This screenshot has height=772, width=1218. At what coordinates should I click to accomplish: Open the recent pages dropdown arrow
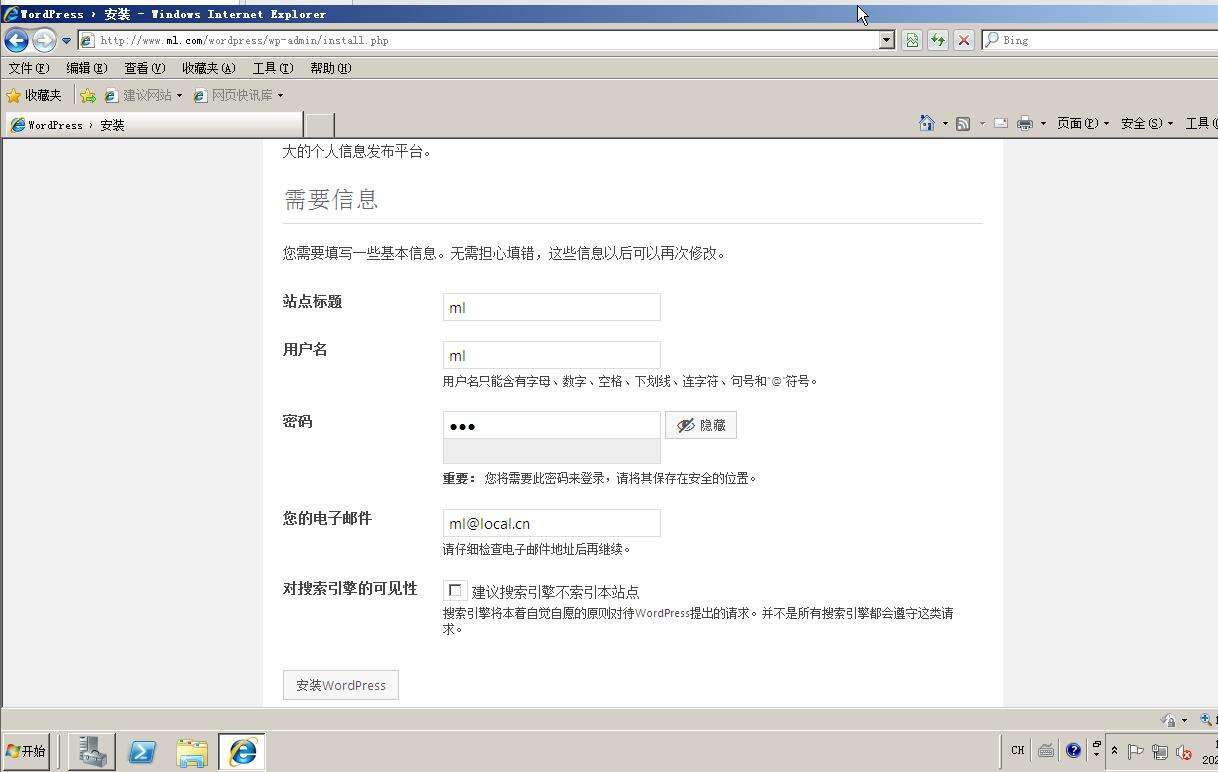coord(66,41)
